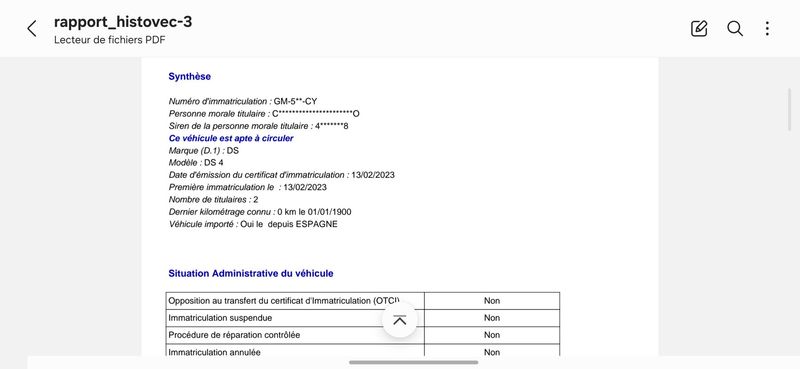Select the Procédure de réparation contrôlée cell

coord(295,335)
